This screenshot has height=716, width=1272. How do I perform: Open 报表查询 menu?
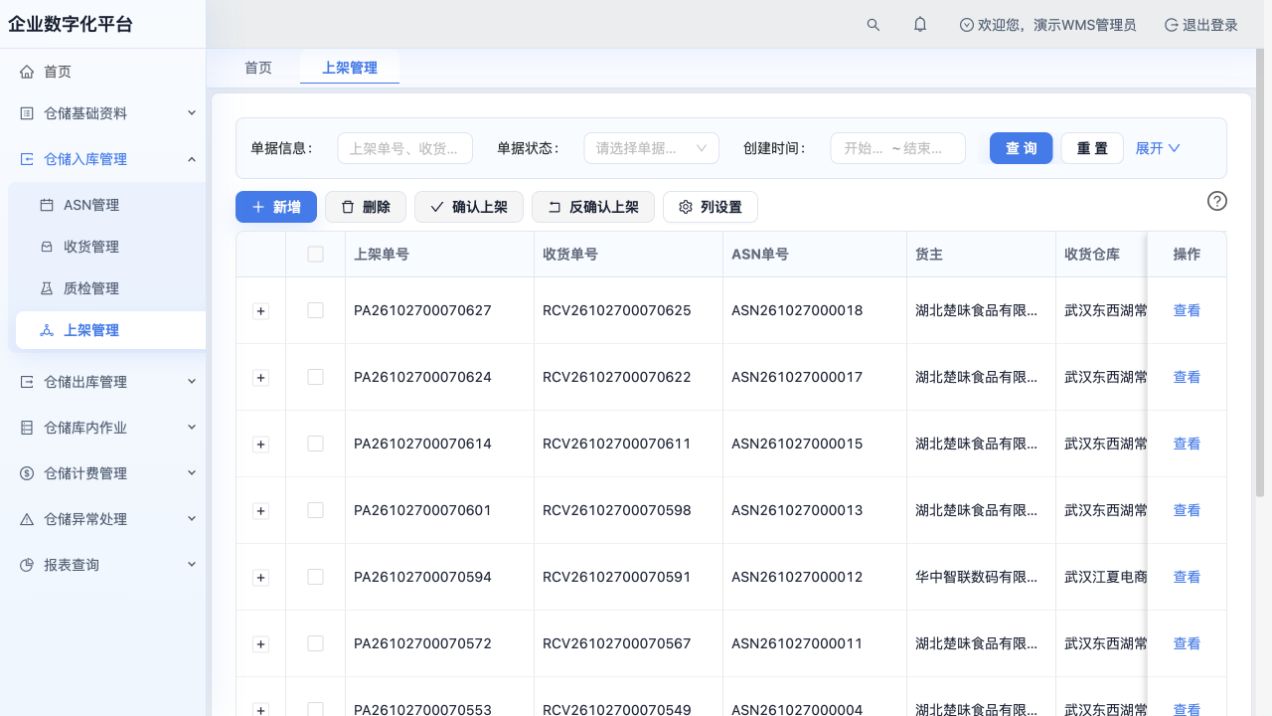[103, 565]
